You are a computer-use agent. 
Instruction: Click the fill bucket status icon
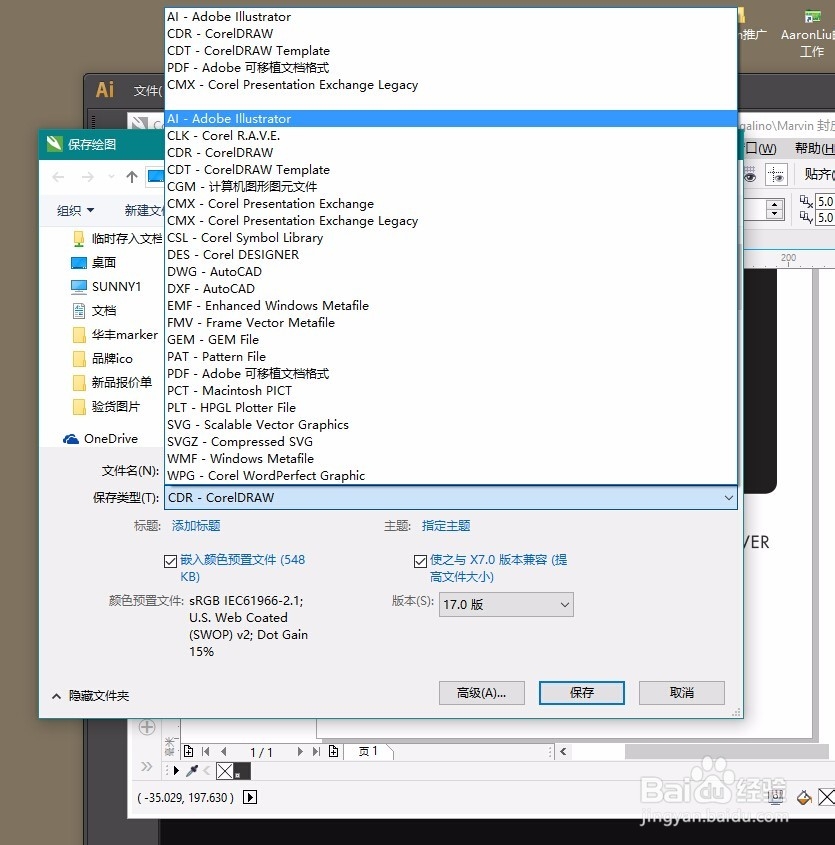coord(804,797)
